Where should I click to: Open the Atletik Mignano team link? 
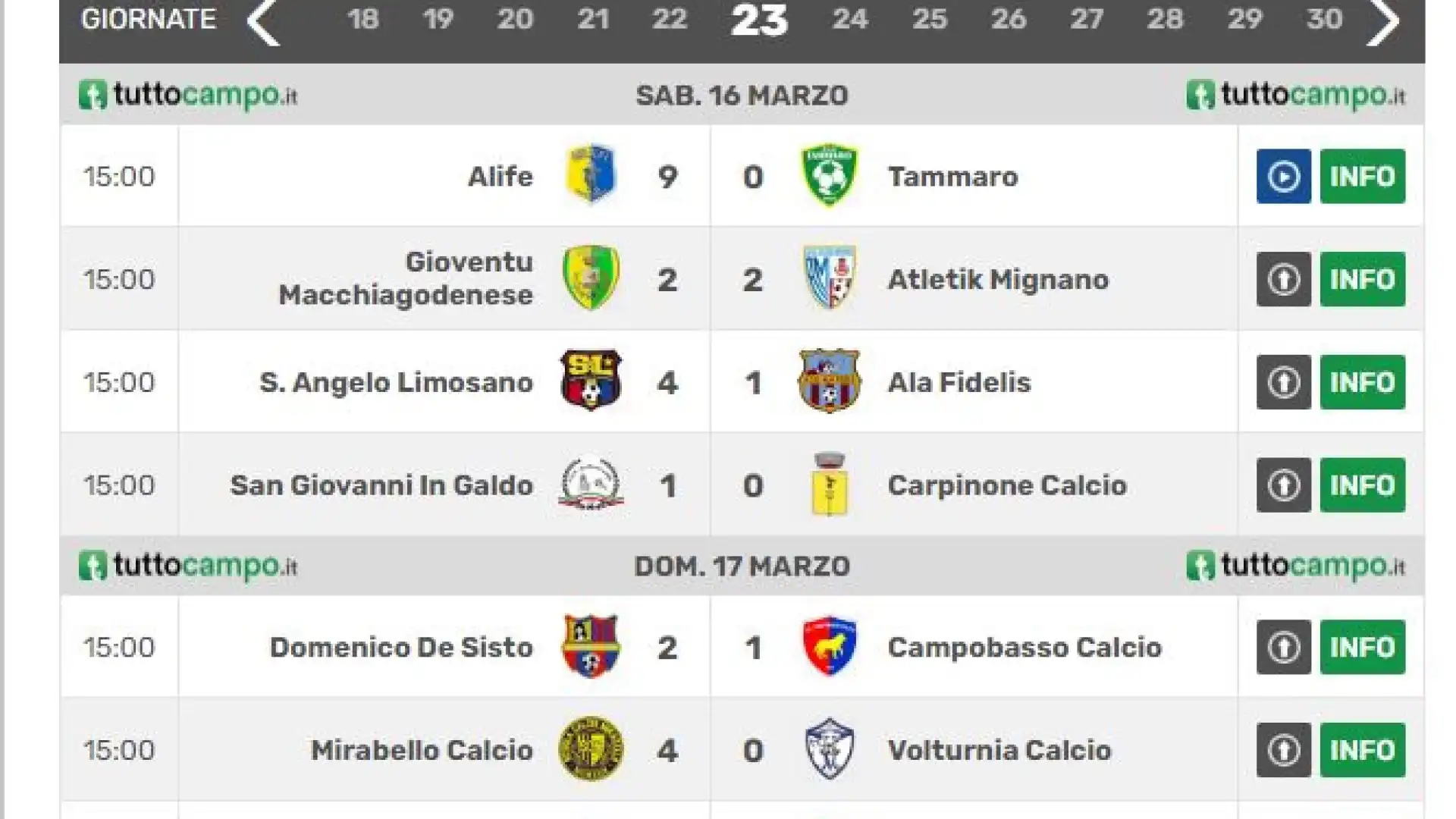998,280
